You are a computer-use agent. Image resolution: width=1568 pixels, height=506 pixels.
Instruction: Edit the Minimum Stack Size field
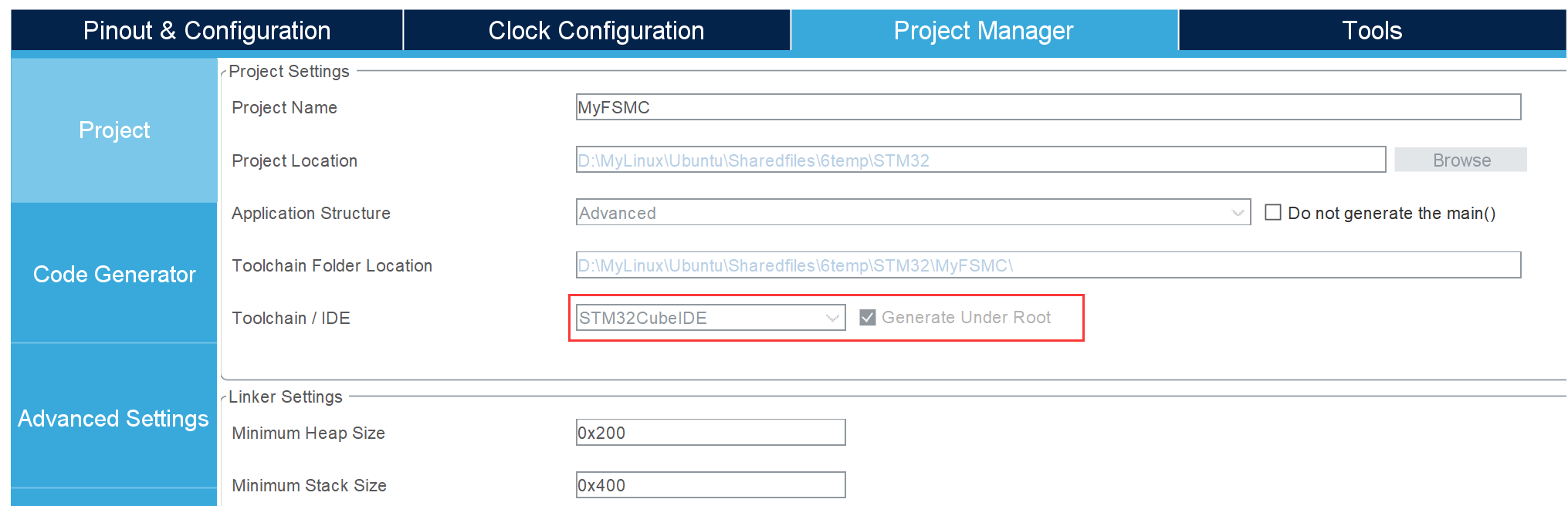710,485
